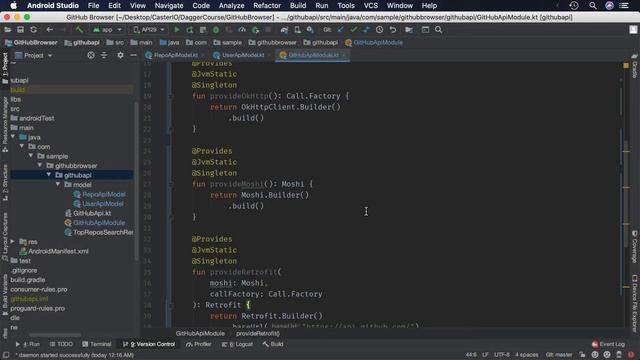Click the Git update project arrow icon
The height and width of the screenshot is (360, 640).
coord(340,30)
